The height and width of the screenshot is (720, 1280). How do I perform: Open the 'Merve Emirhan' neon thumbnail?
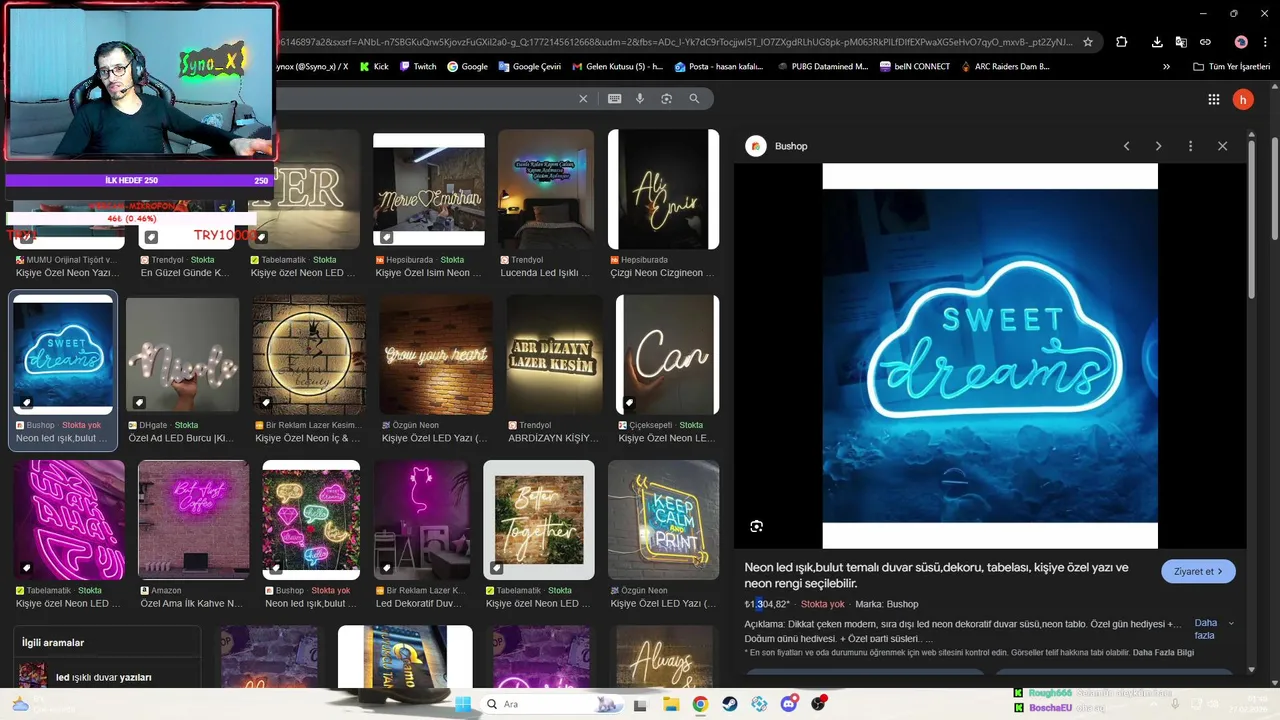tap(429, 190)
